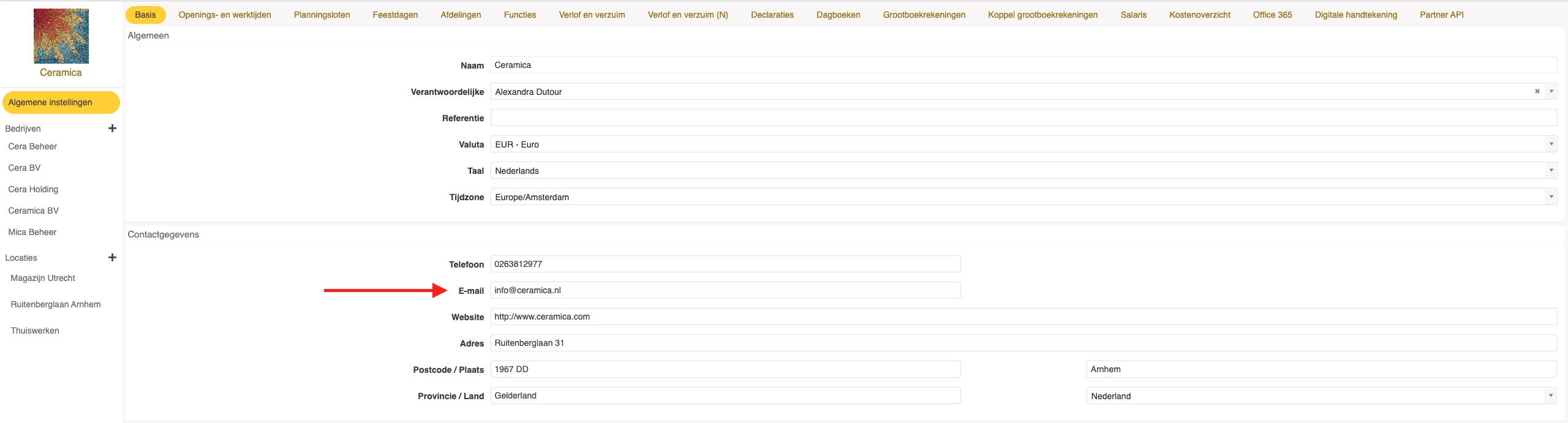Open the Afdelingen tab

pos(461,15)
